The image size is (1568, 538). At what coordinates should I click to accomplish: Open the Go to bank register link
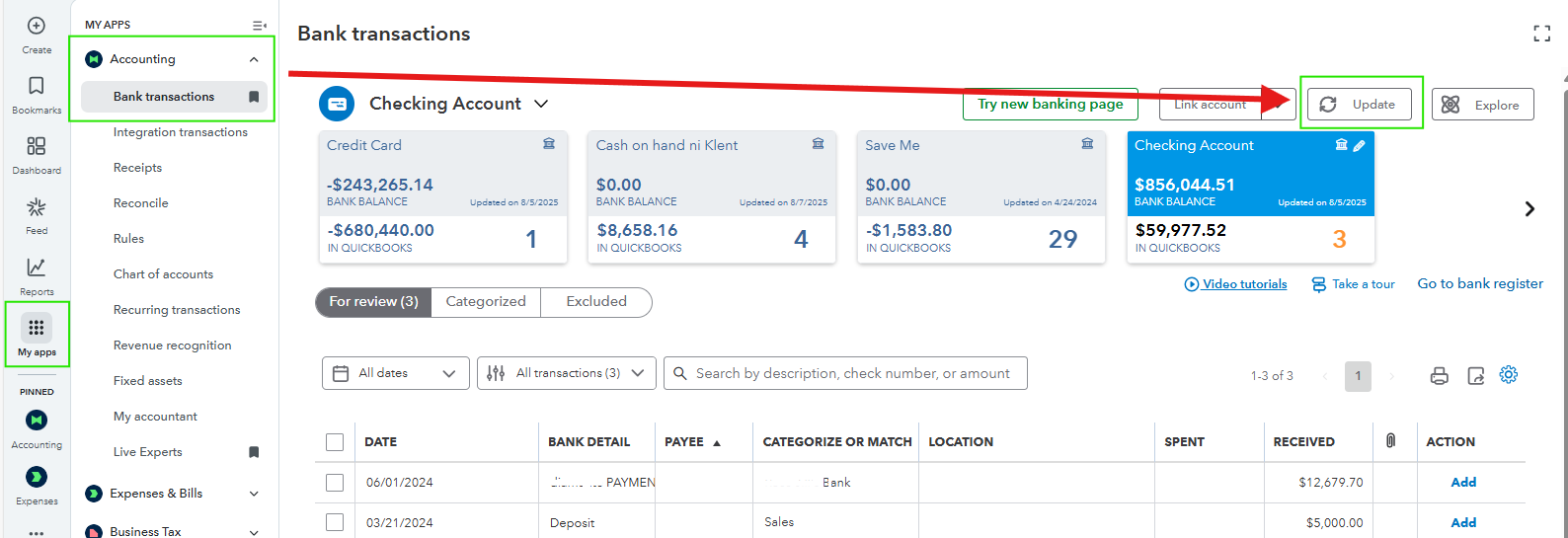coord(1479,283)
